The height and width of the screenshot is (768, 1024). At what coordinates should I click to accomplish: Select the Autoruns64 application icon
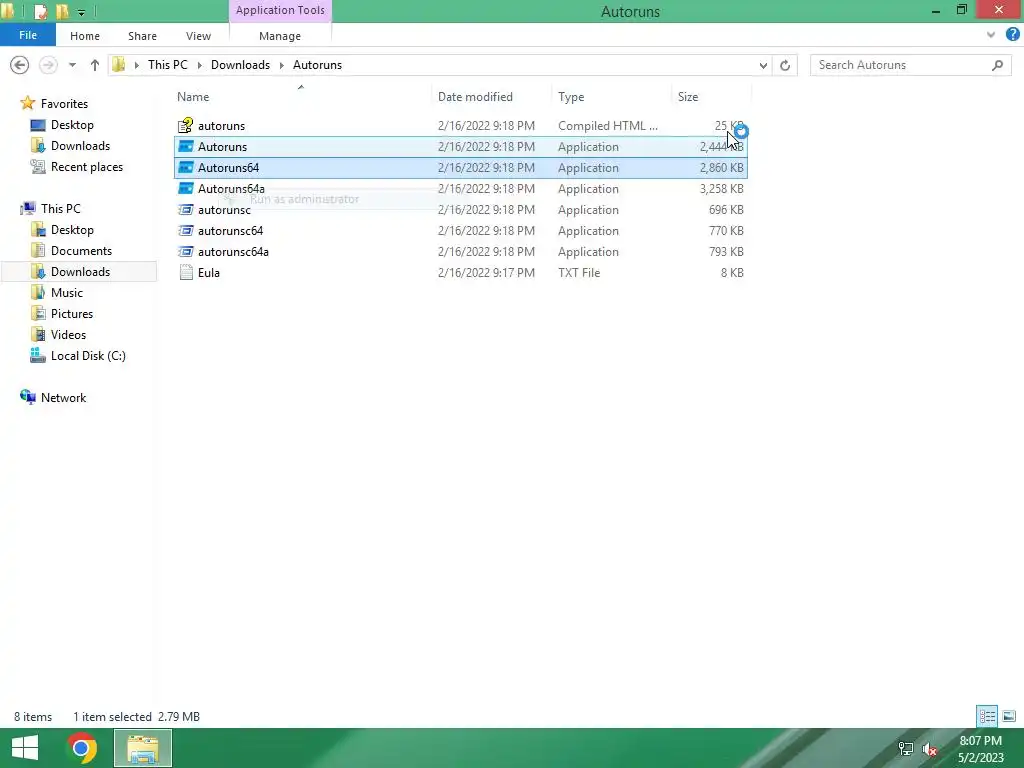(186, 167)
